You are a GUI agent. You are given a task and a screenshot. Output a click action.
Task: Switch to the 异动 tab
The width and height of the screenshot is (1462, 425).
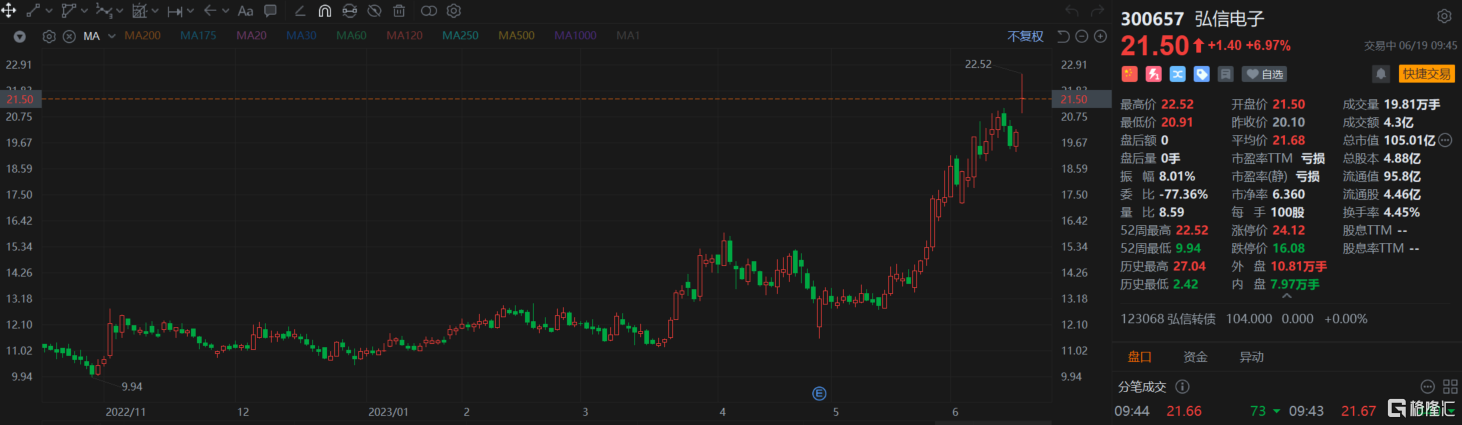coord(1251,357)
